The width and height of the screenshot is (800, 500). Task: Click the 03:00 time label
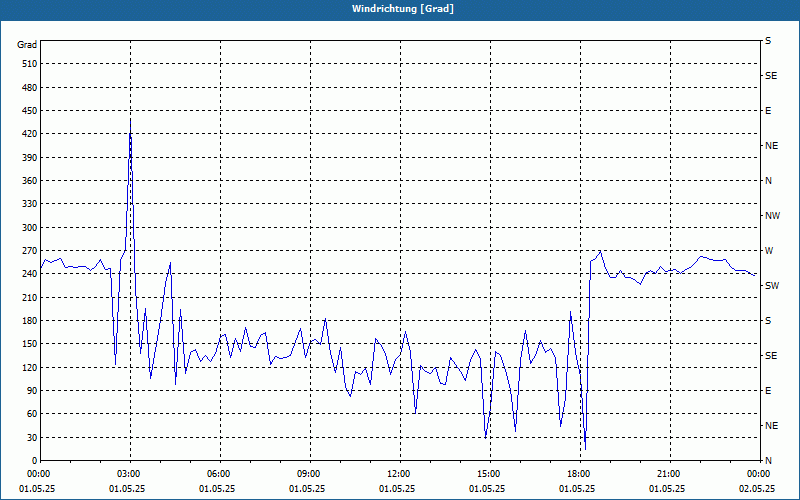pyautogui.click(x=128, y=474)
